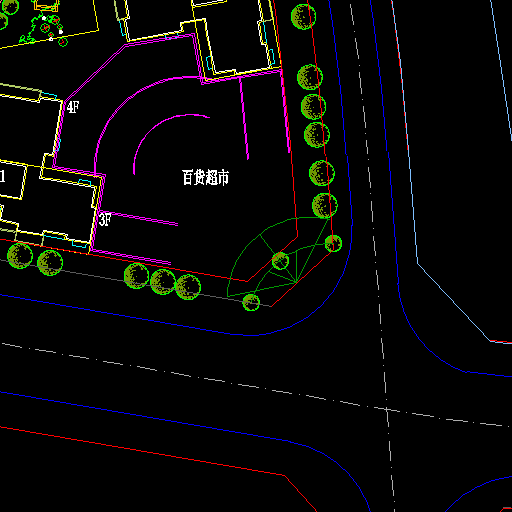Select the 百货超市 text label
The width and height of the screenshot is (512, 512).
[x=205, y=177]
